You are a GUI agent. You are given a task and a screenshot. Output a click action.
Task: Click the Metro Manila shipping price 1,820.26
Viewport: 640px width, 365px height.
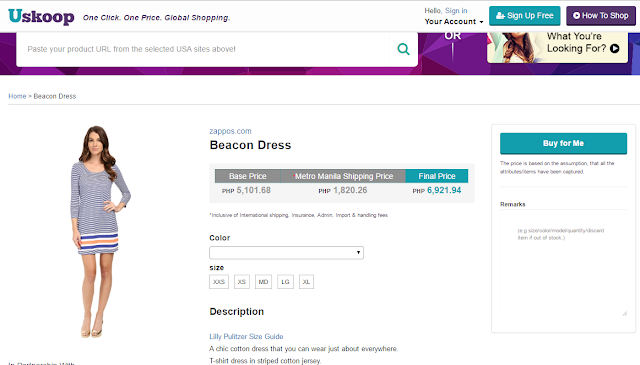pos(350,190)
